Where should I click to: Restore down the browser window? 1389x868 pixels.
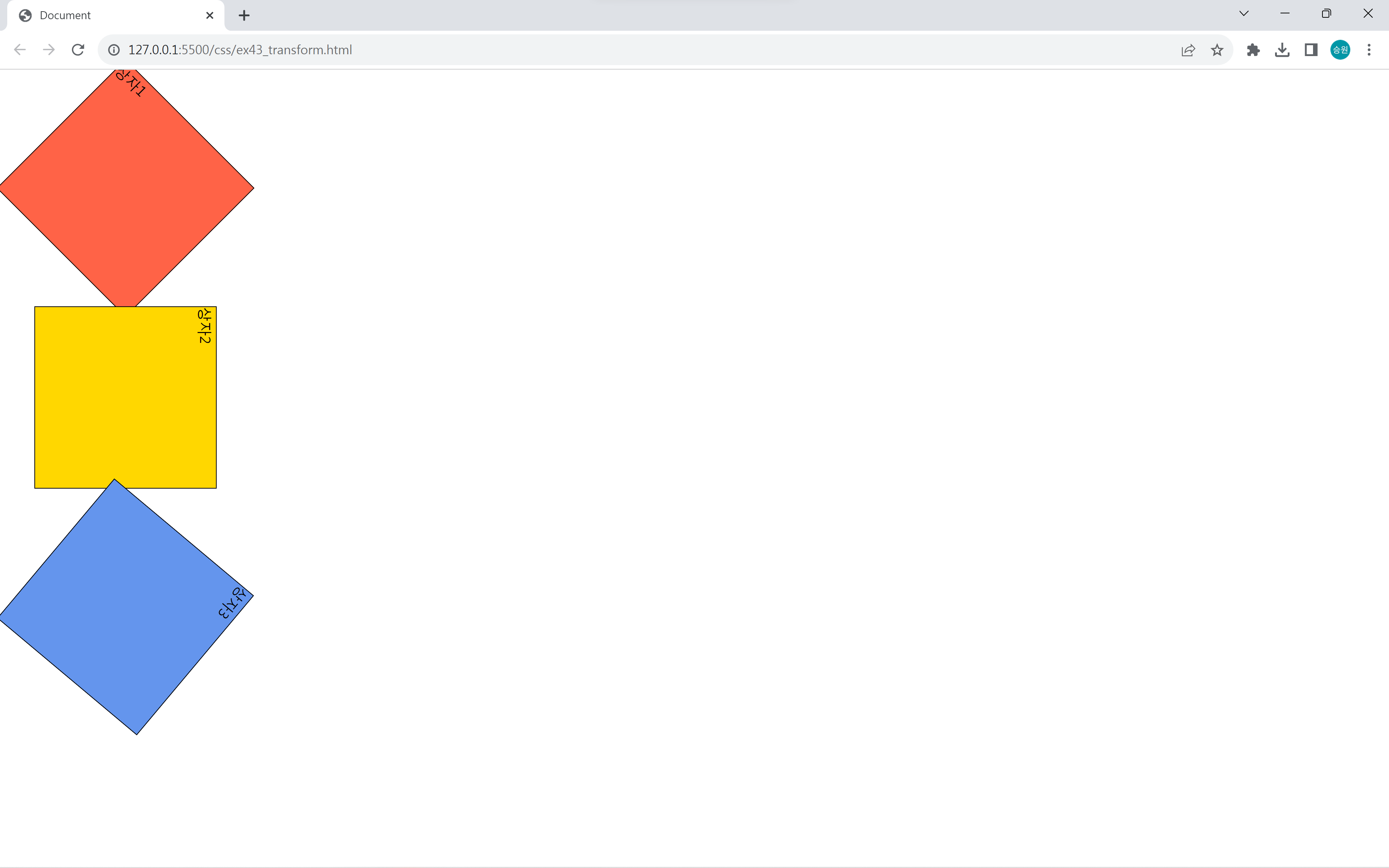[x=1326, y=14]
